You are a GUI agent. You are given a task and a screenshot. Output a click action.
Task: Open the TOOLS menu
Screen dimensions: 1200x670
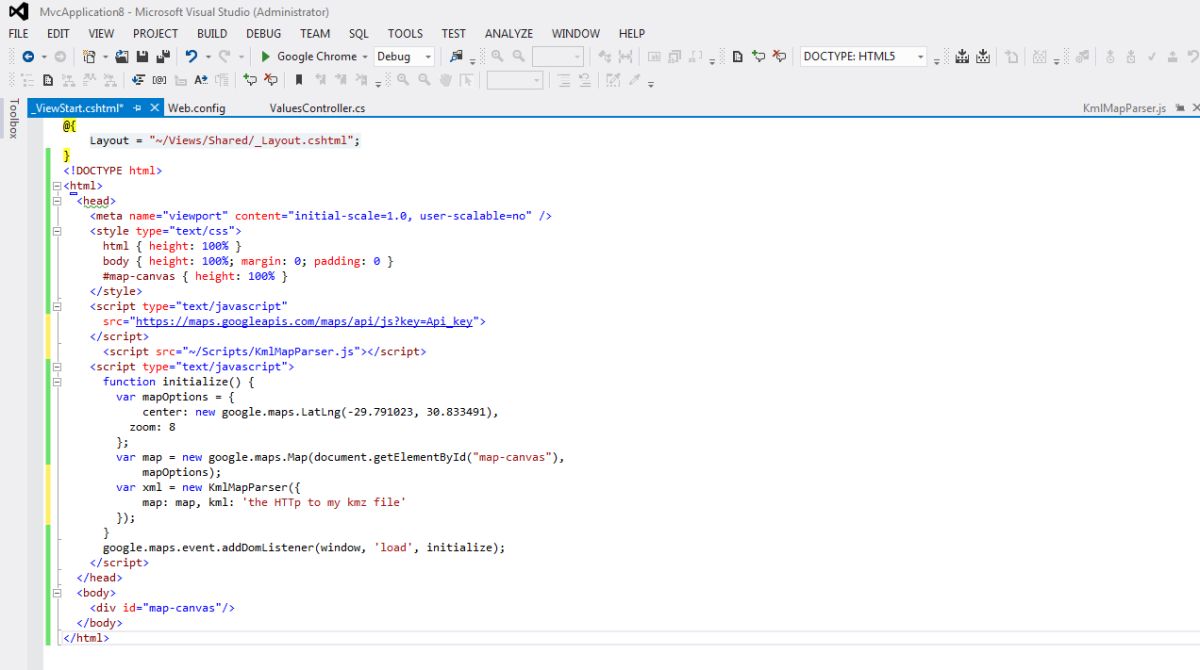[x=405, y=33]
